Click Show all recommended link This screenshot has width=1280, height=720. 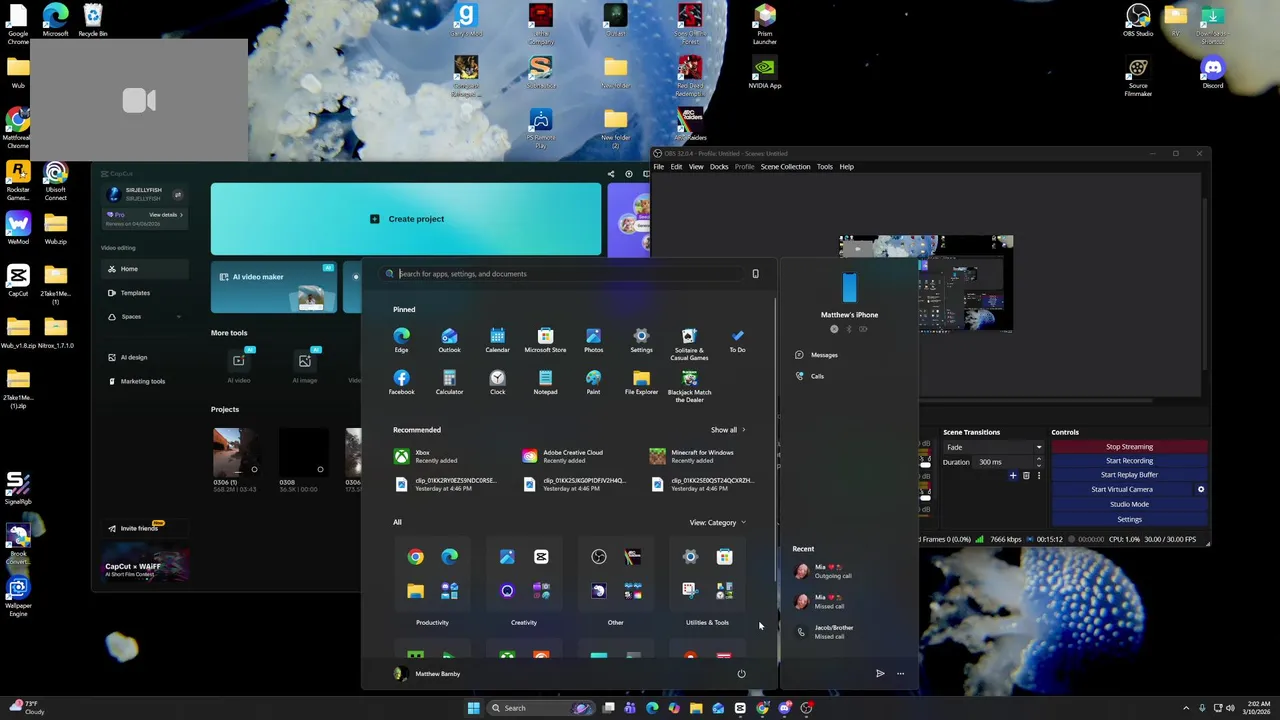tap(728, 430)
